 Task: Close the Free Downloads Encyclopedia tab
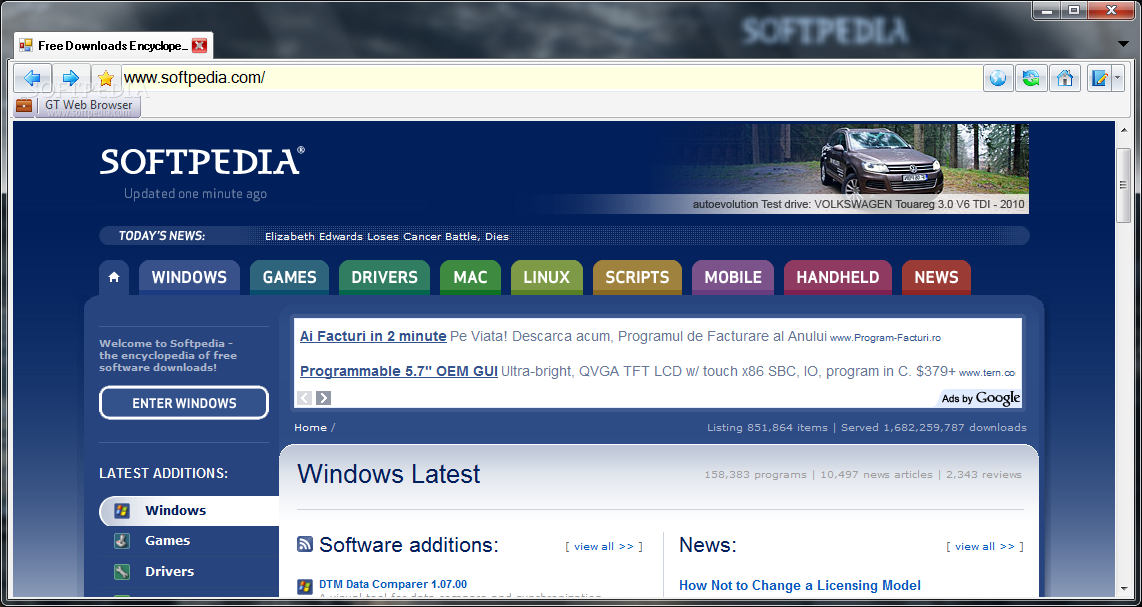(x=199, y=46)
